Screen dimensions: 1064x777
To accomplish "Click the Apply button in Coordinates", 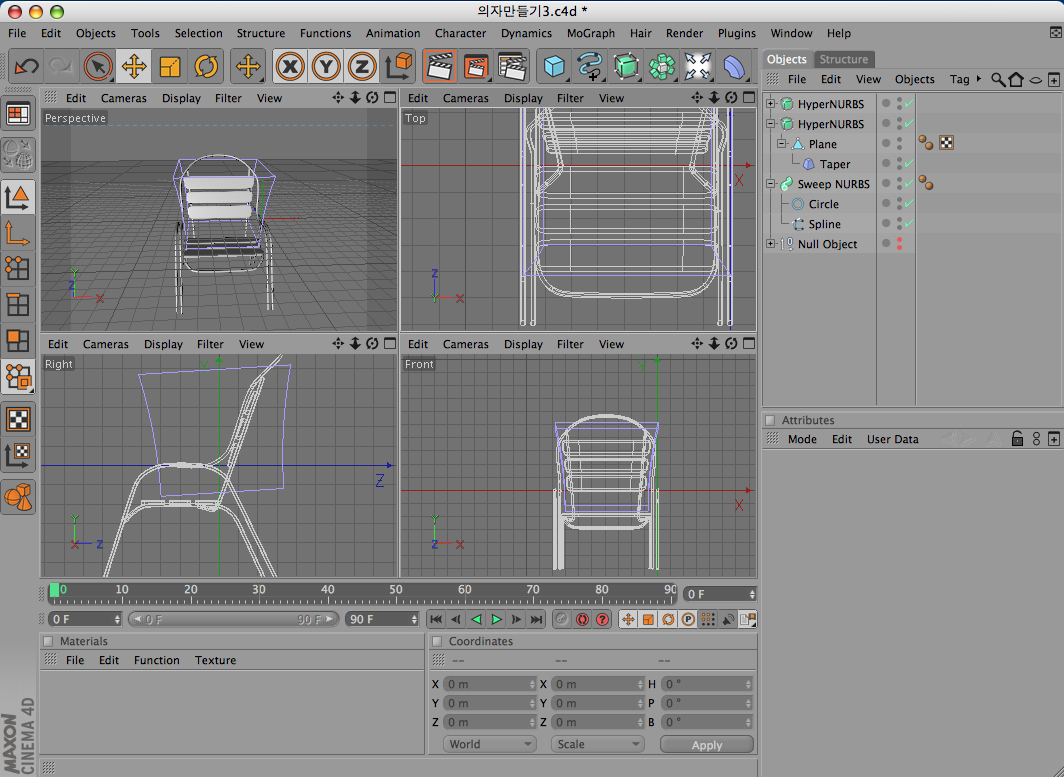I will [706, 745].
